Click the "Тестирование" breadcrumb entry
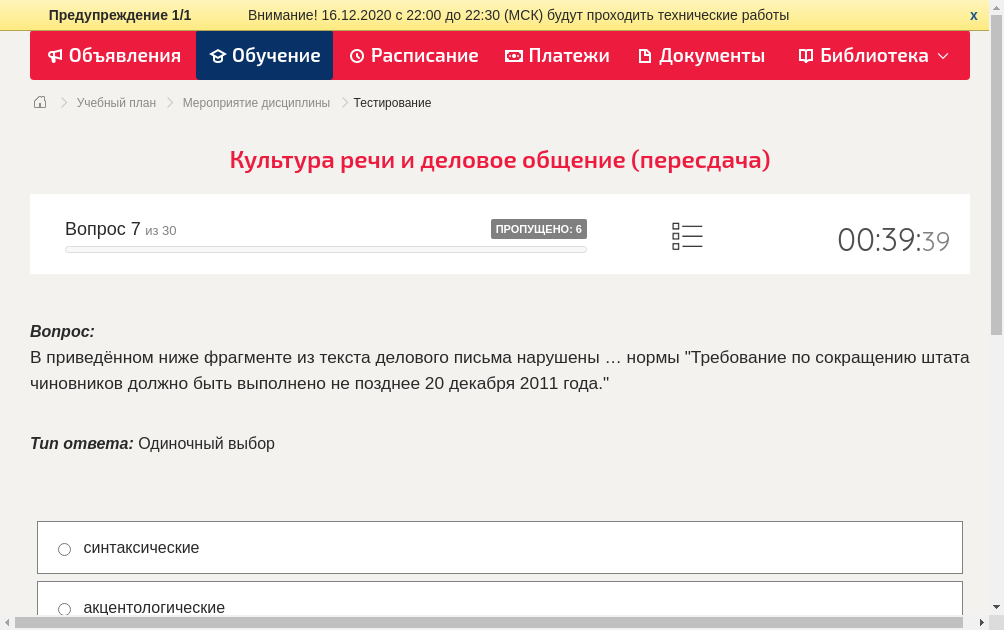The image size is (1004, 630). click(392, 102)
